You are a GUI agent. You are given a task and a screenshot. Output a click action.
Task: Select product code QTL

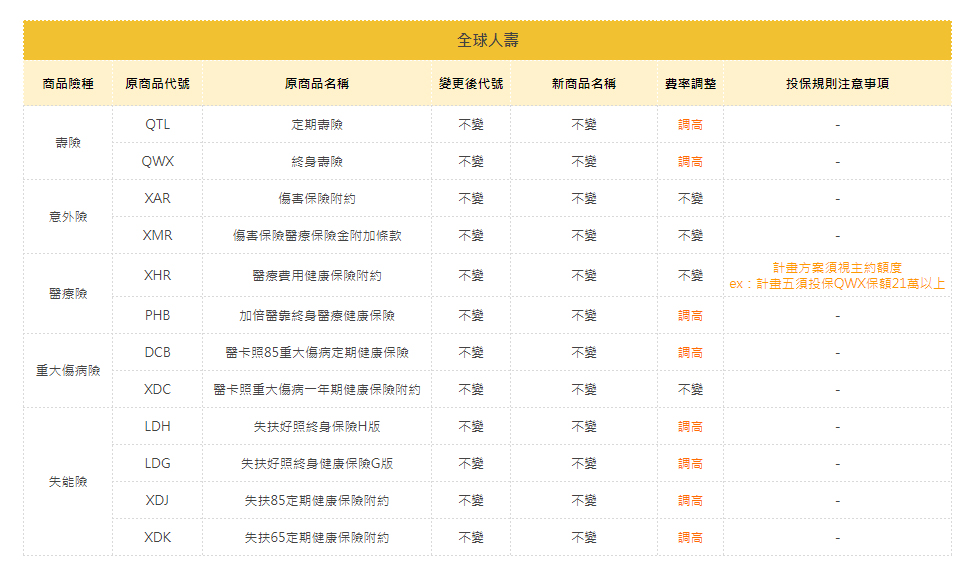coord(157,124)
